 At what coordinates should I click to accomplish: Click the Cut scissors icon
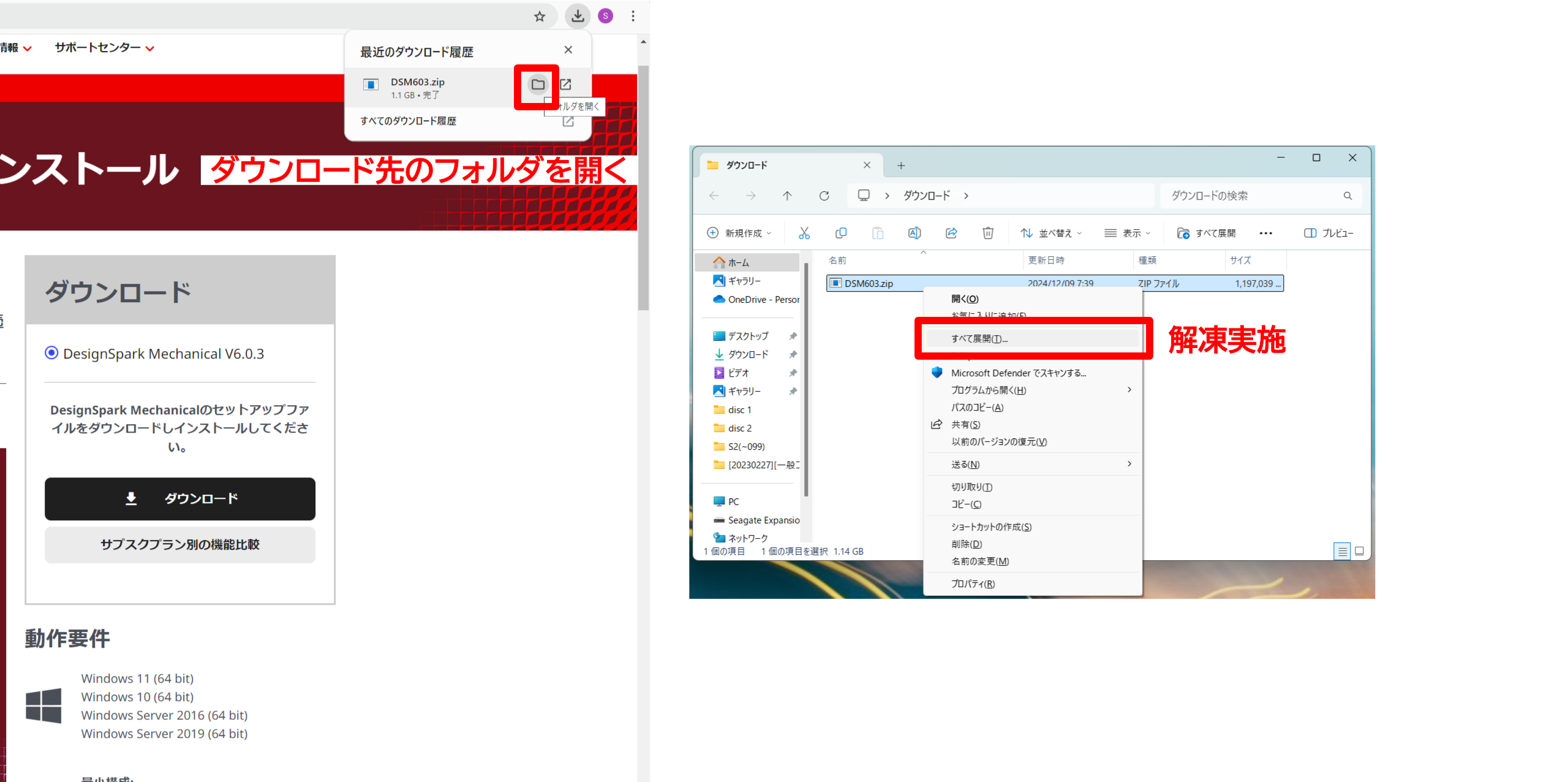(804, 233)
